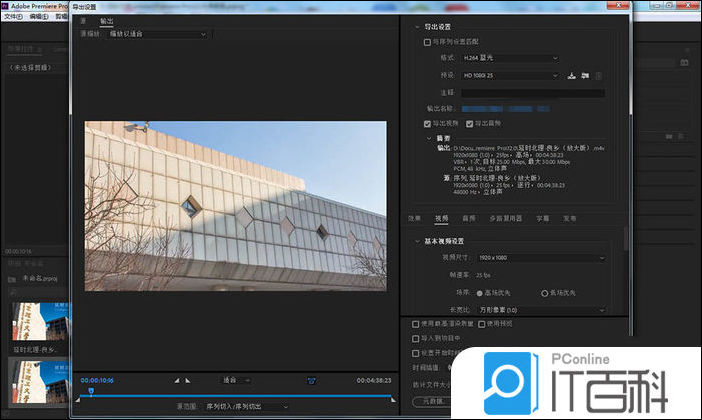Select the lower field first radio button
702x420 pixels.
545,292
